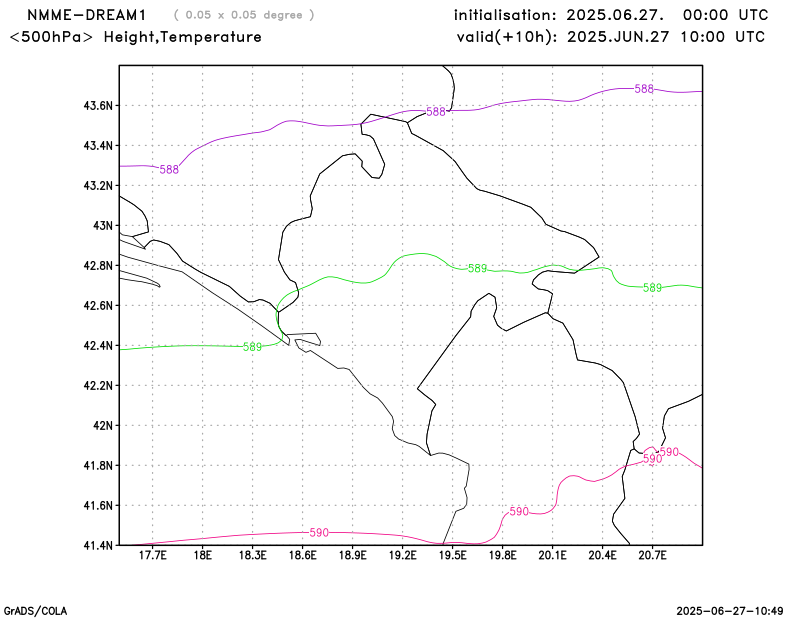Click the 18.3E longitude label
The width and height of the screenshot is (800, 618).
click(253, 555)
